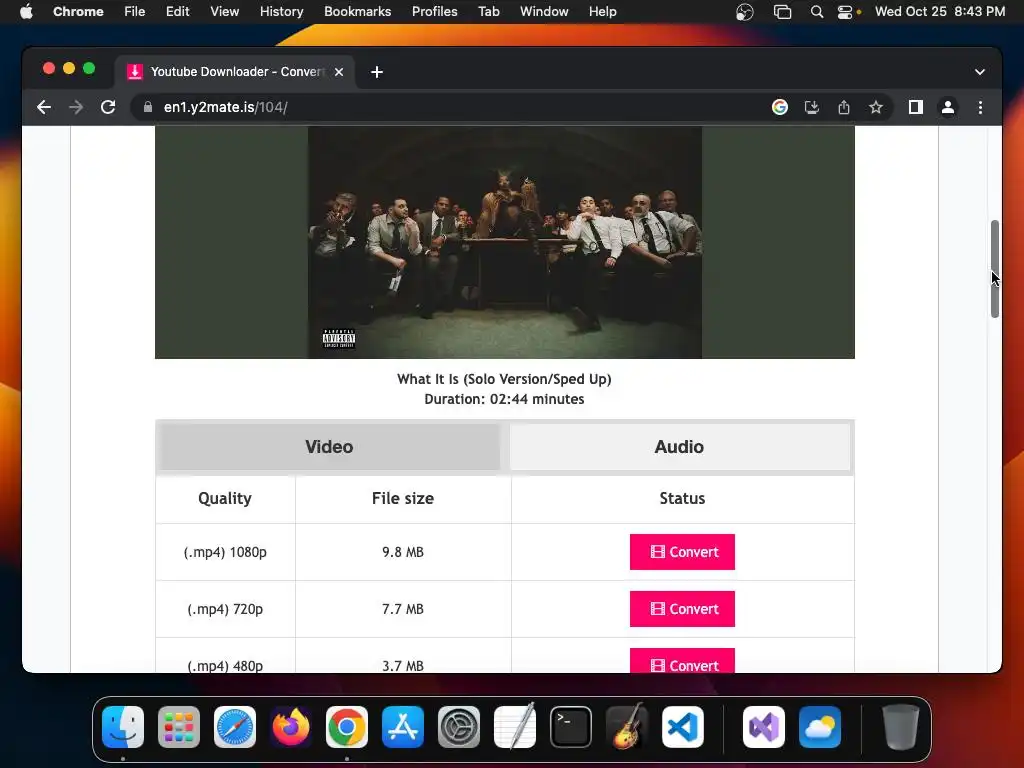The image size is (1024, 768).
Task: Install app via address bar download icon
Action: (x=812, y=107)
